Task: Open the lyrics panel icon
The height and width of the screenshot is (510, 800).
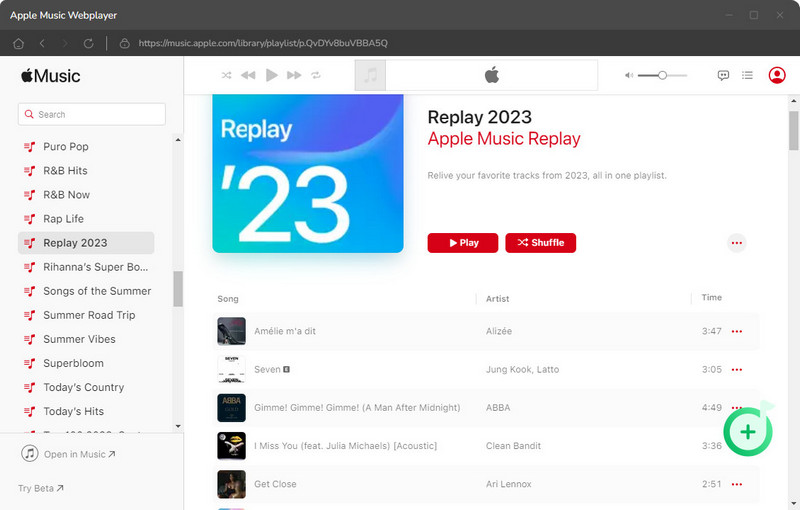Action: pyautogui.click(x=723, y=75)
